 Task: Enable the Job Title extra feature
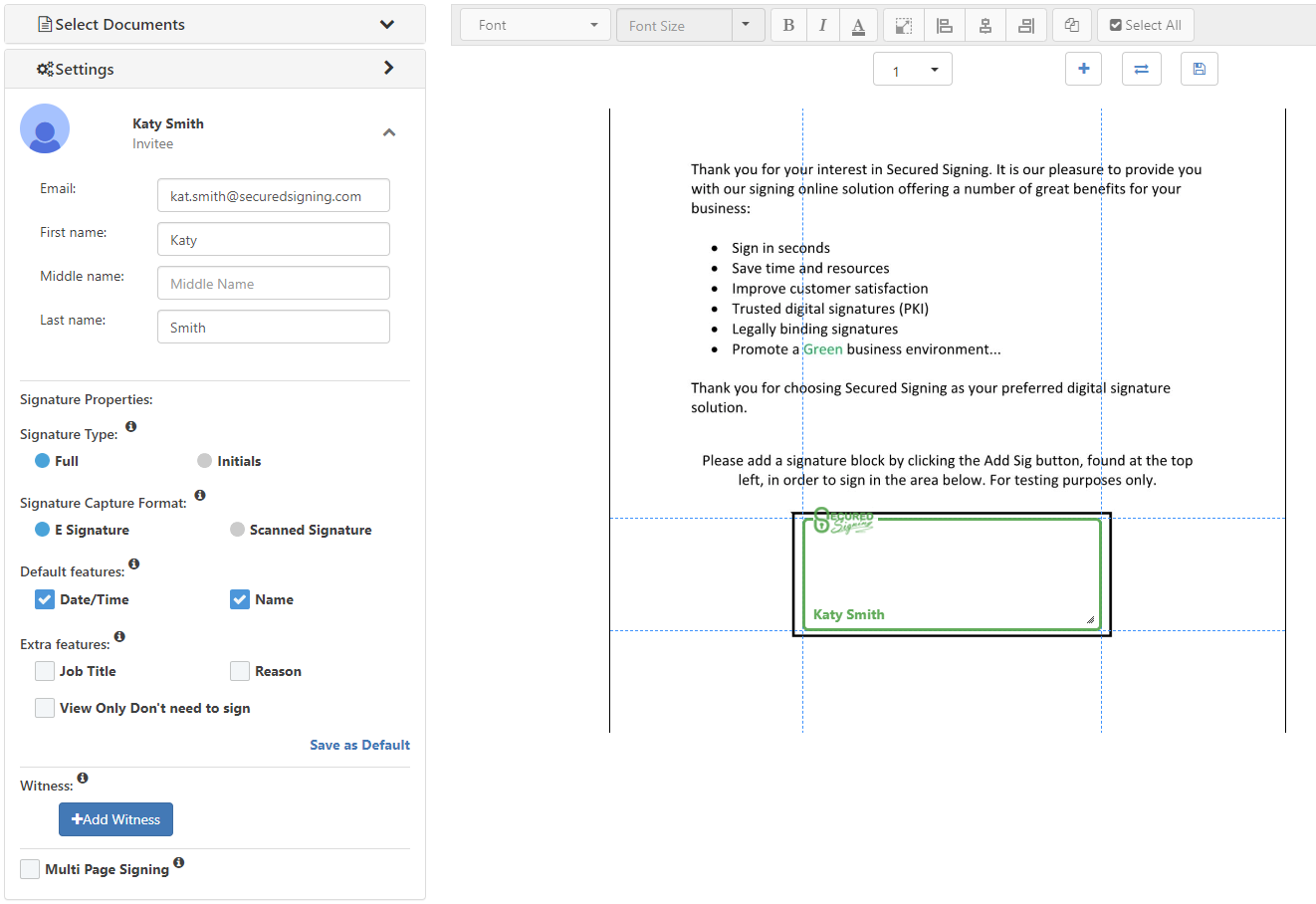(x=45, y=671)
